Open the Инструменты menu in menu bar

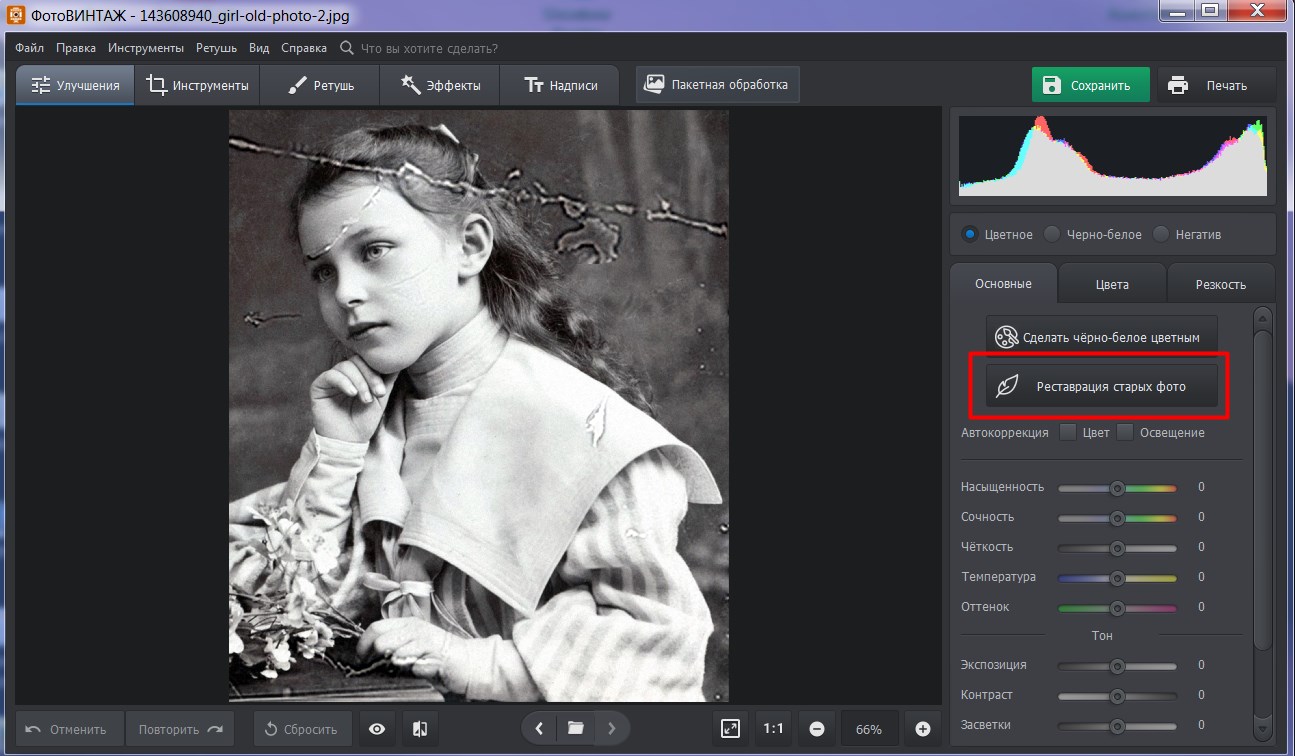click(146, 48)
